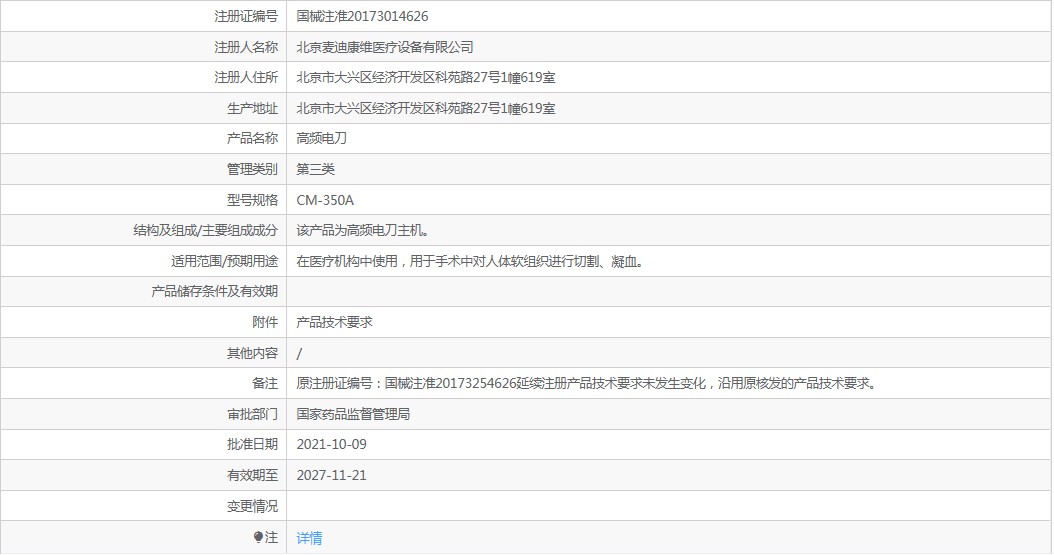Click the lightbulb icon beside 注
This screenshot has height=555, width=1054.
[x=258, y=537]
